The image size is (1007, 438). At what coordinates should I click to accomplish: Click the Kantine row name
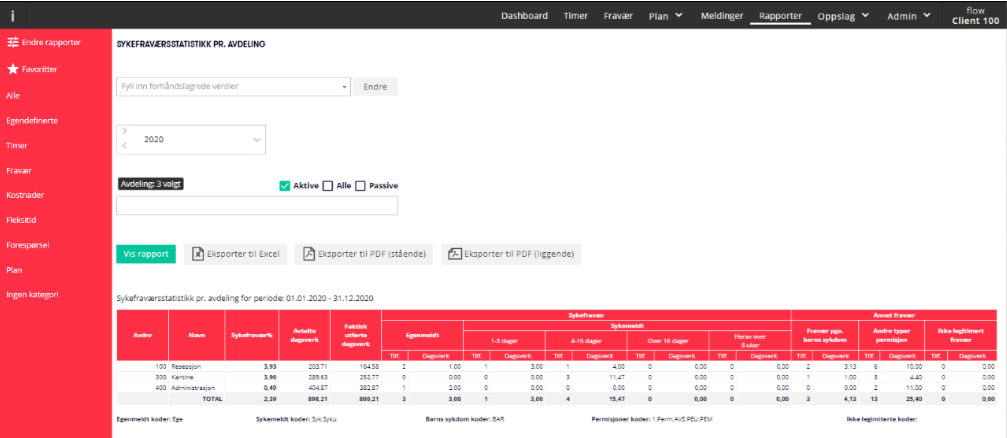coord(182,377)
